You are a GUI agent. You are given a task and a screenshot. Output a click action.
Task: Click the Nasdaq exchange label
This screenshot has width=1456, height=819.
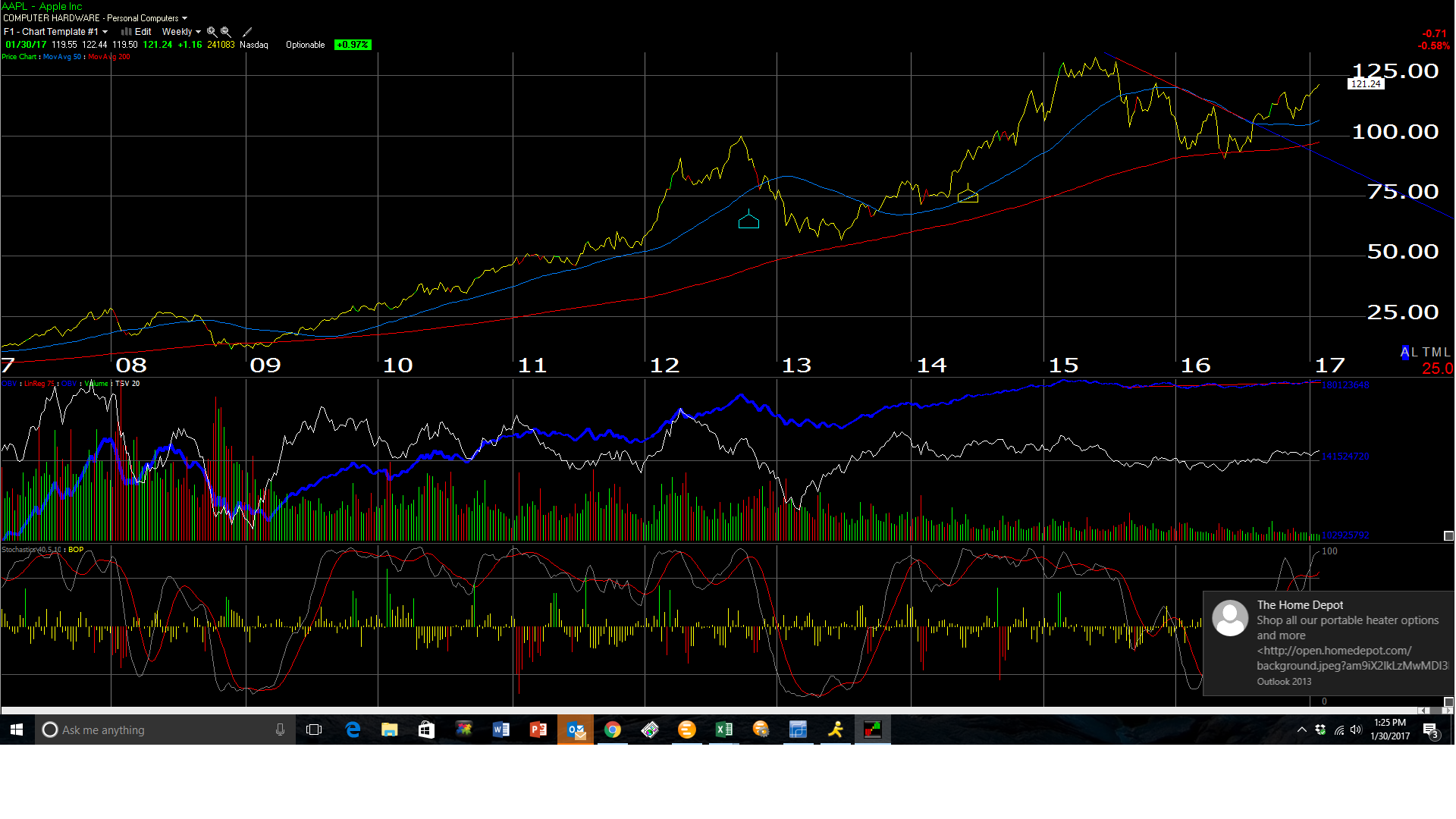click(x=254, y=45)
